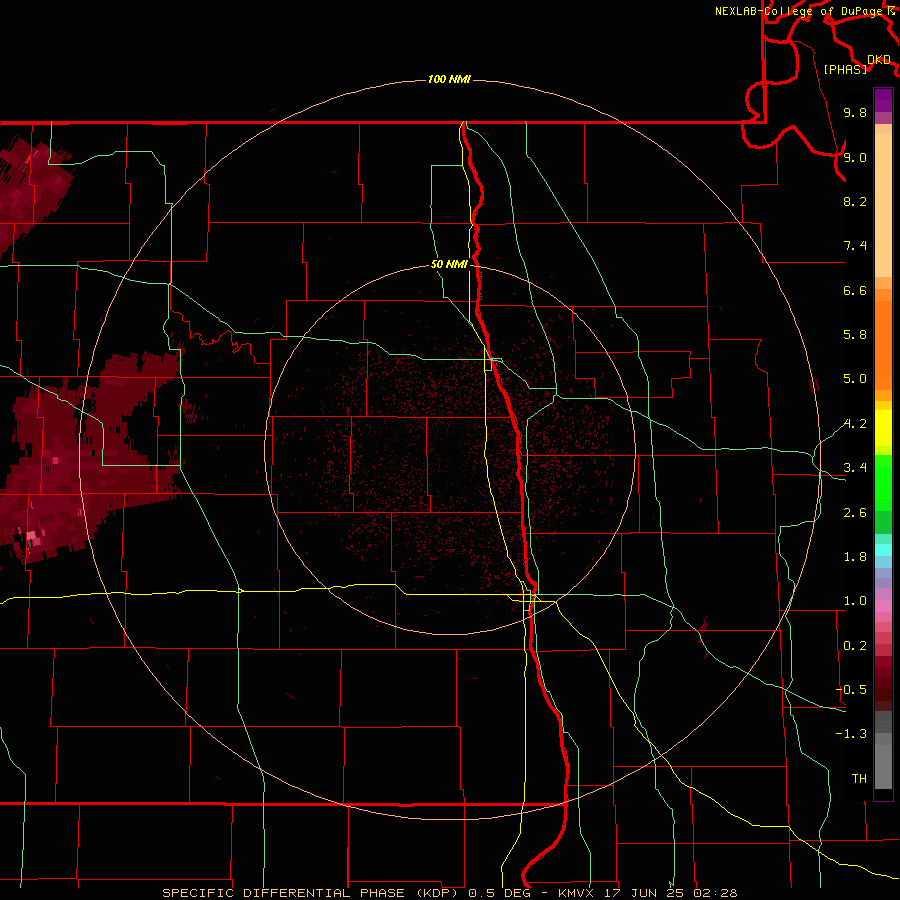Click the TH threshold label

(x=859, y=779)
